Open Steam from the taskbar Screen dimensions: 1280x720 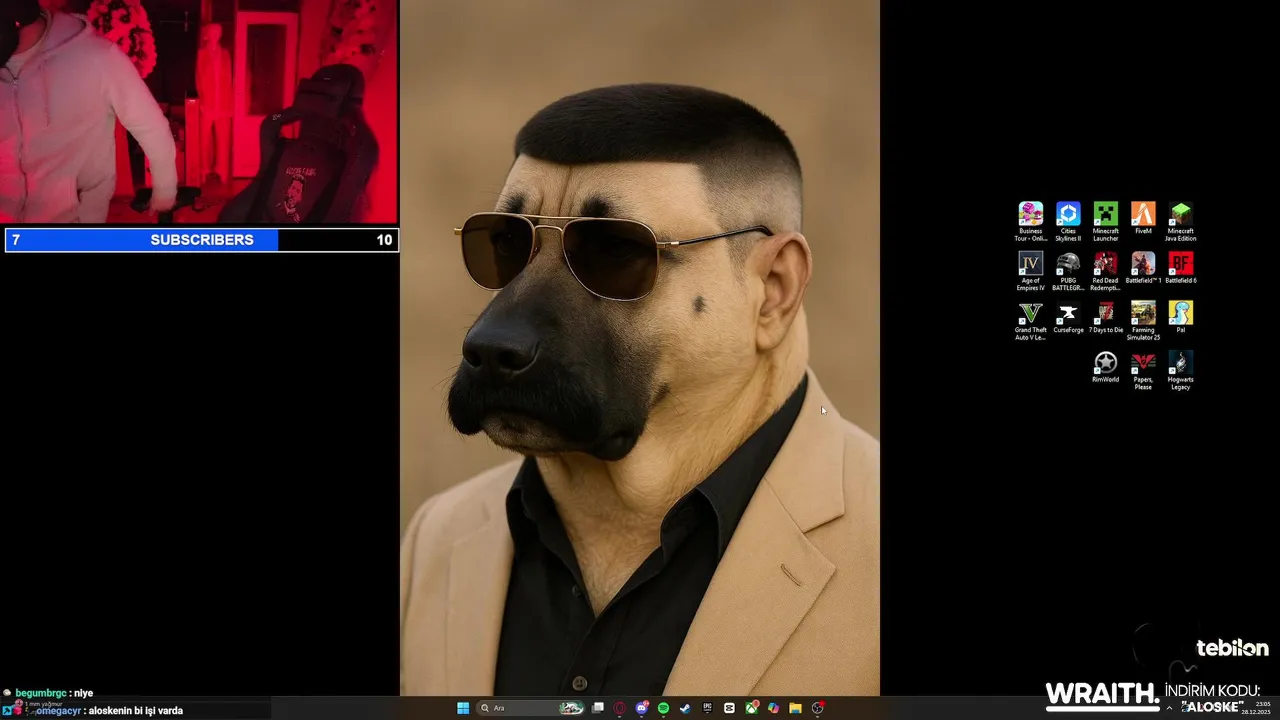(x=685, y=708)
